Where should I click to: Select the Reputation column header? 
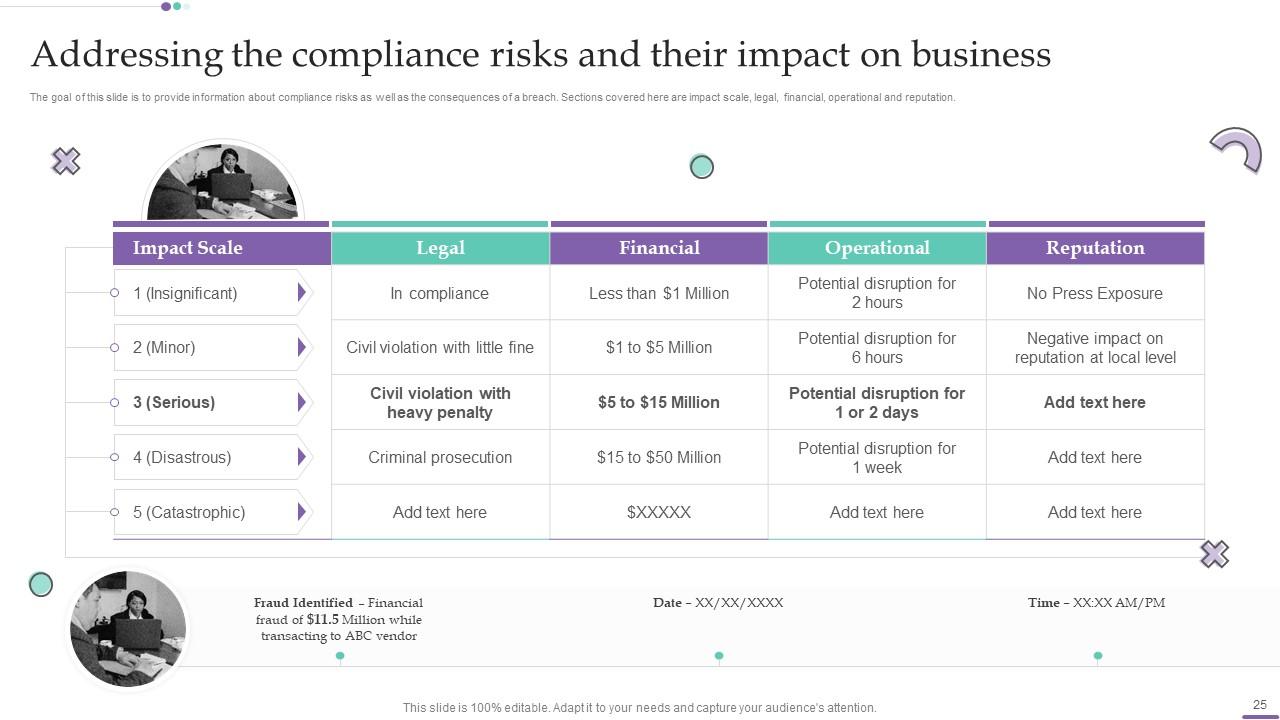pos(1095,248)
